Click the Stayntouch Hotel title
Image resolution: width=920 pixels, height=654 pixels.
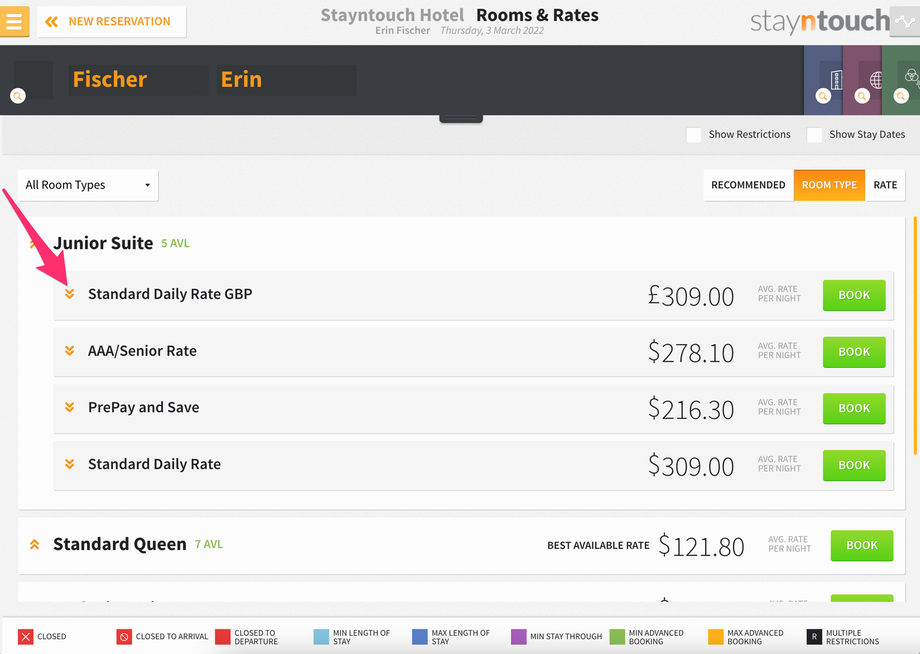click(x=392, y=15)
